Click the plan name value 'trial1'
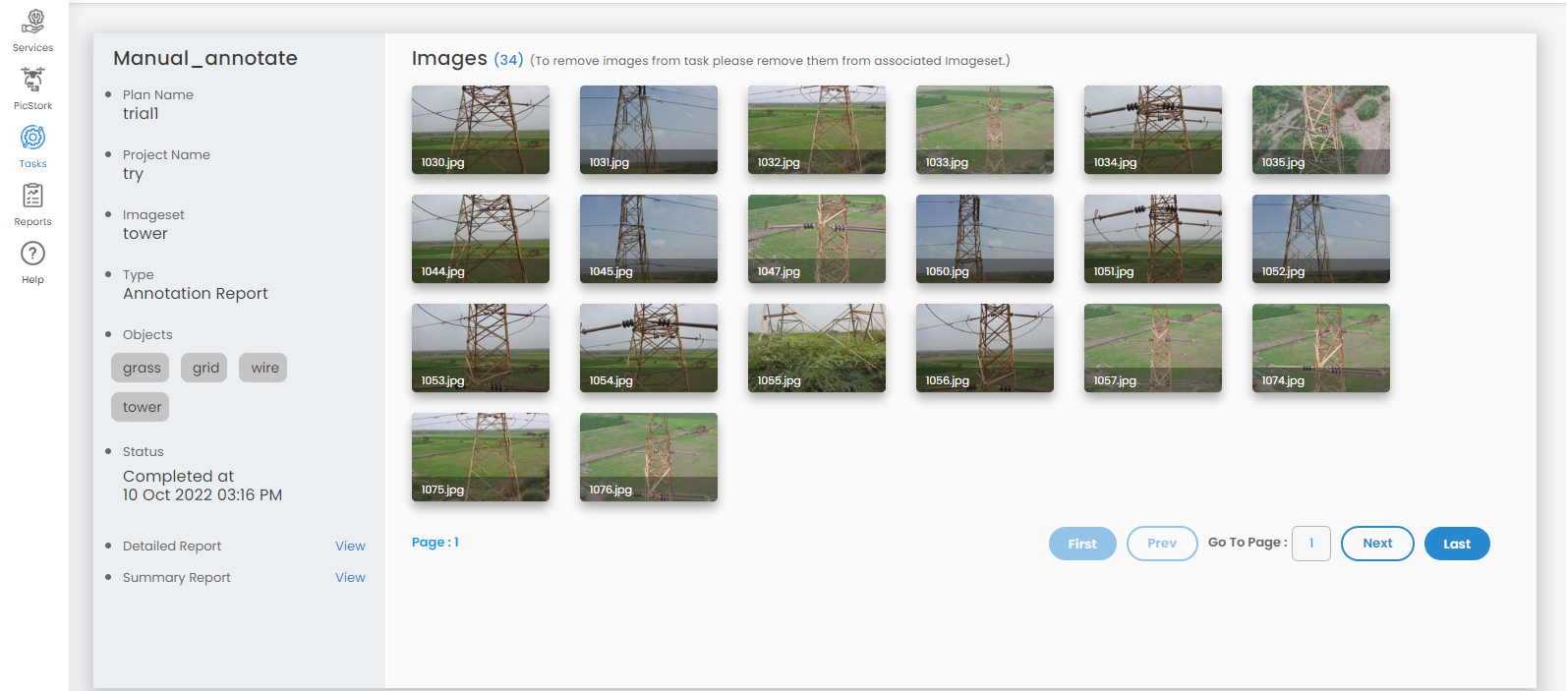Screen dimensions: 1568x691 pos(141,114)
